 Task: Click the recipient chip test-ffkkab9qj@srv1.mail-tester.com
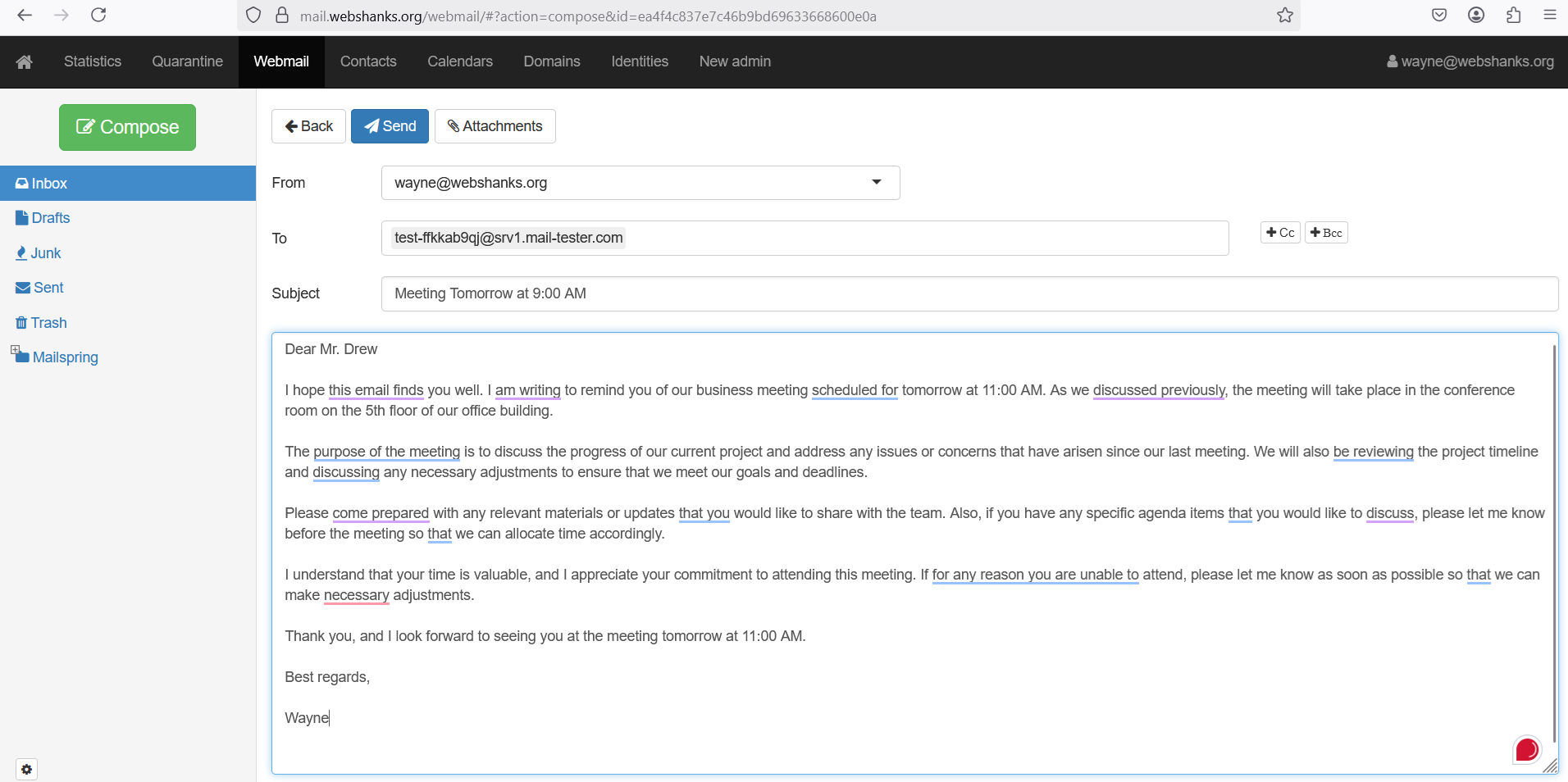[508, 238]
